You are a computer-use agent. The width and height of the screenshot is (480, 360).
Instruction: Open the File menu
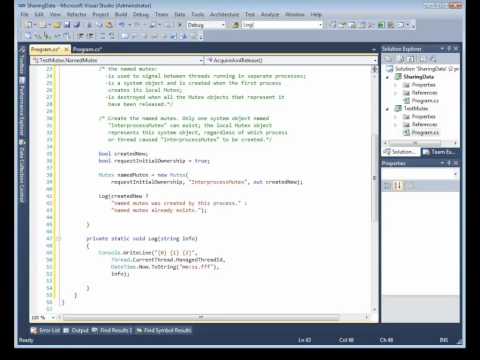coord(25,14)
